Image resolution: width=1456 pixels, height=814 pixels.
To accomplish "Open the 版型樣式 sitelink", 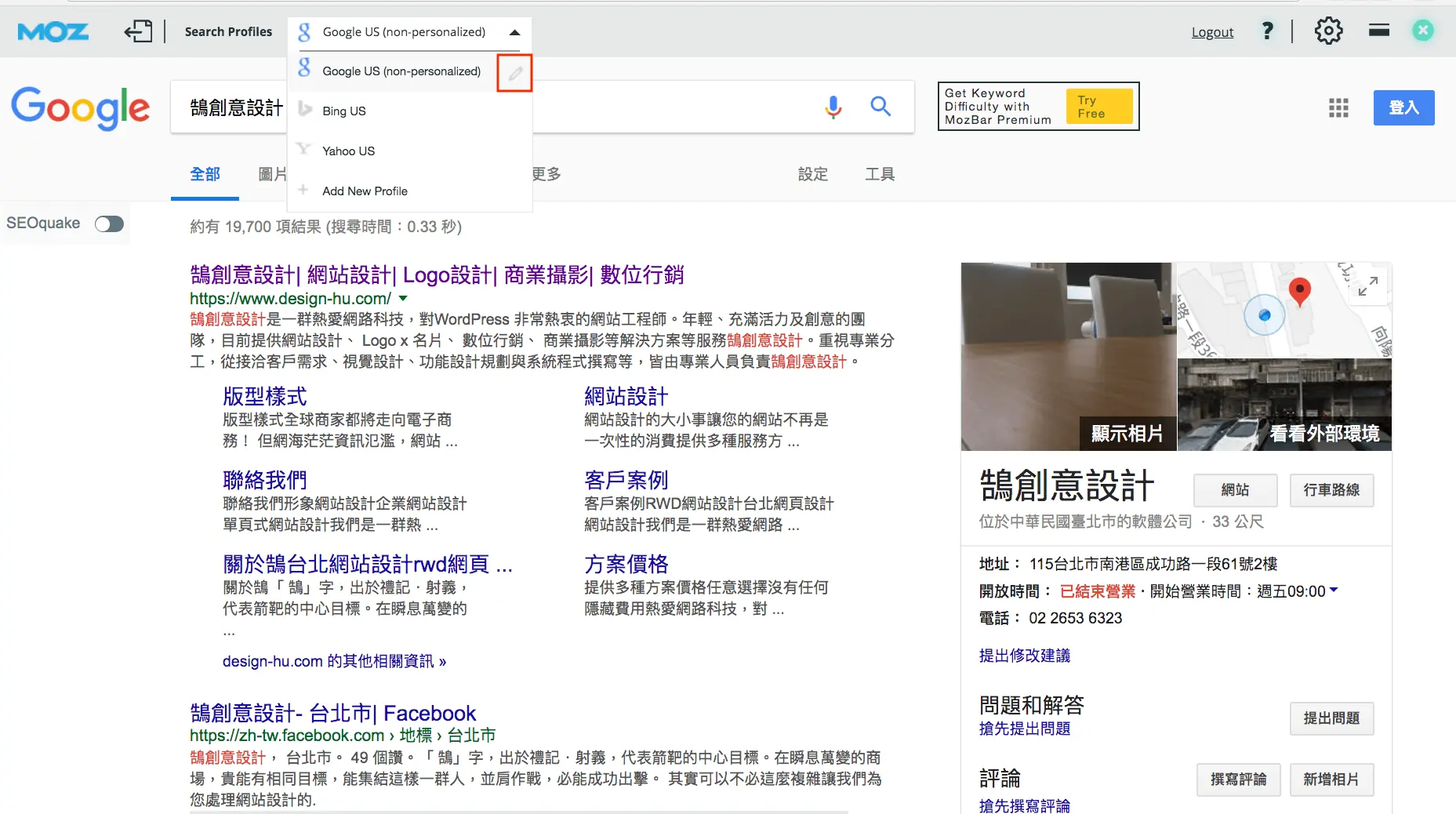I will click(264, 396).
